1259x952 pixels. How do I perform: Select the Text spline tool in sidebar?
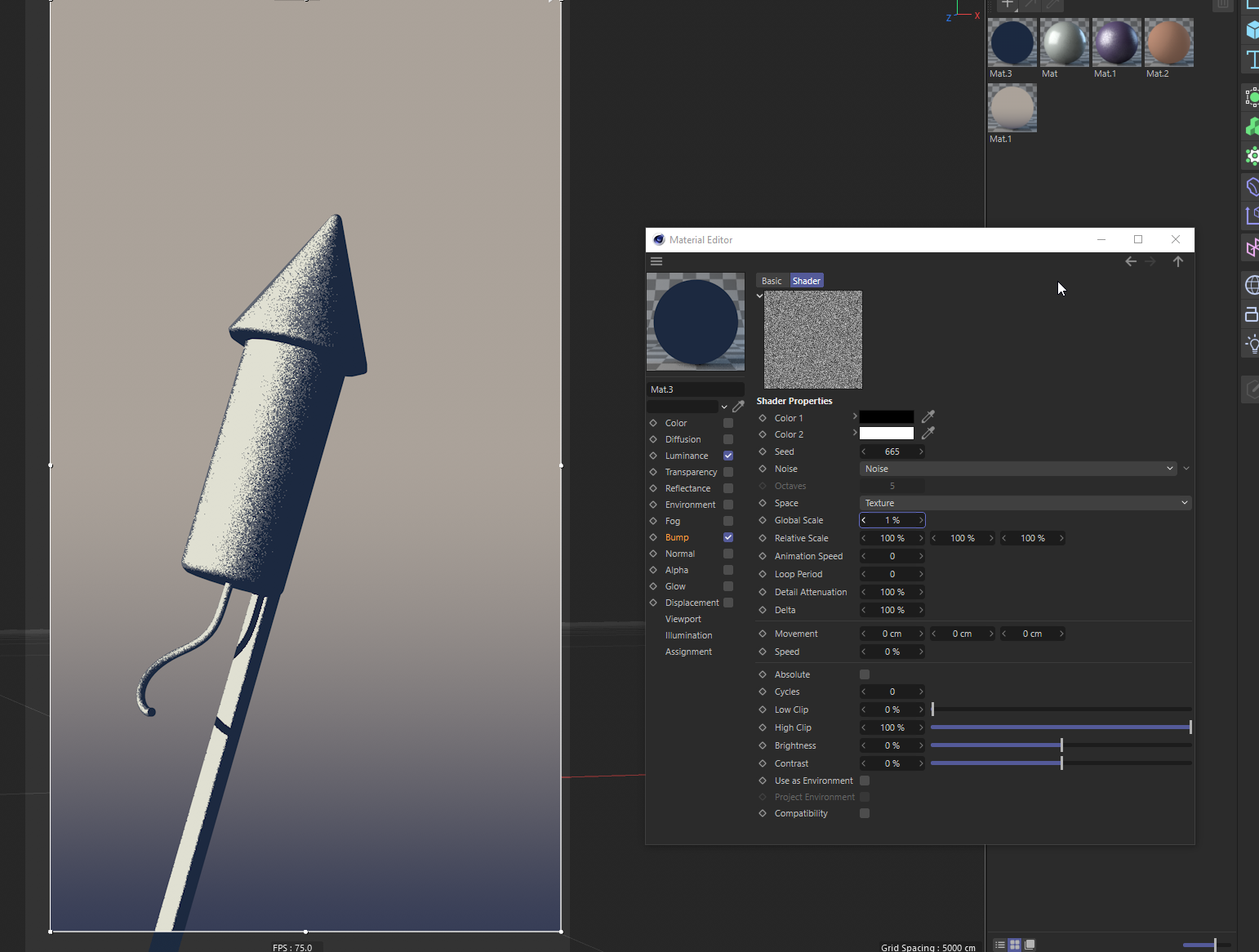coord(1252,60)
